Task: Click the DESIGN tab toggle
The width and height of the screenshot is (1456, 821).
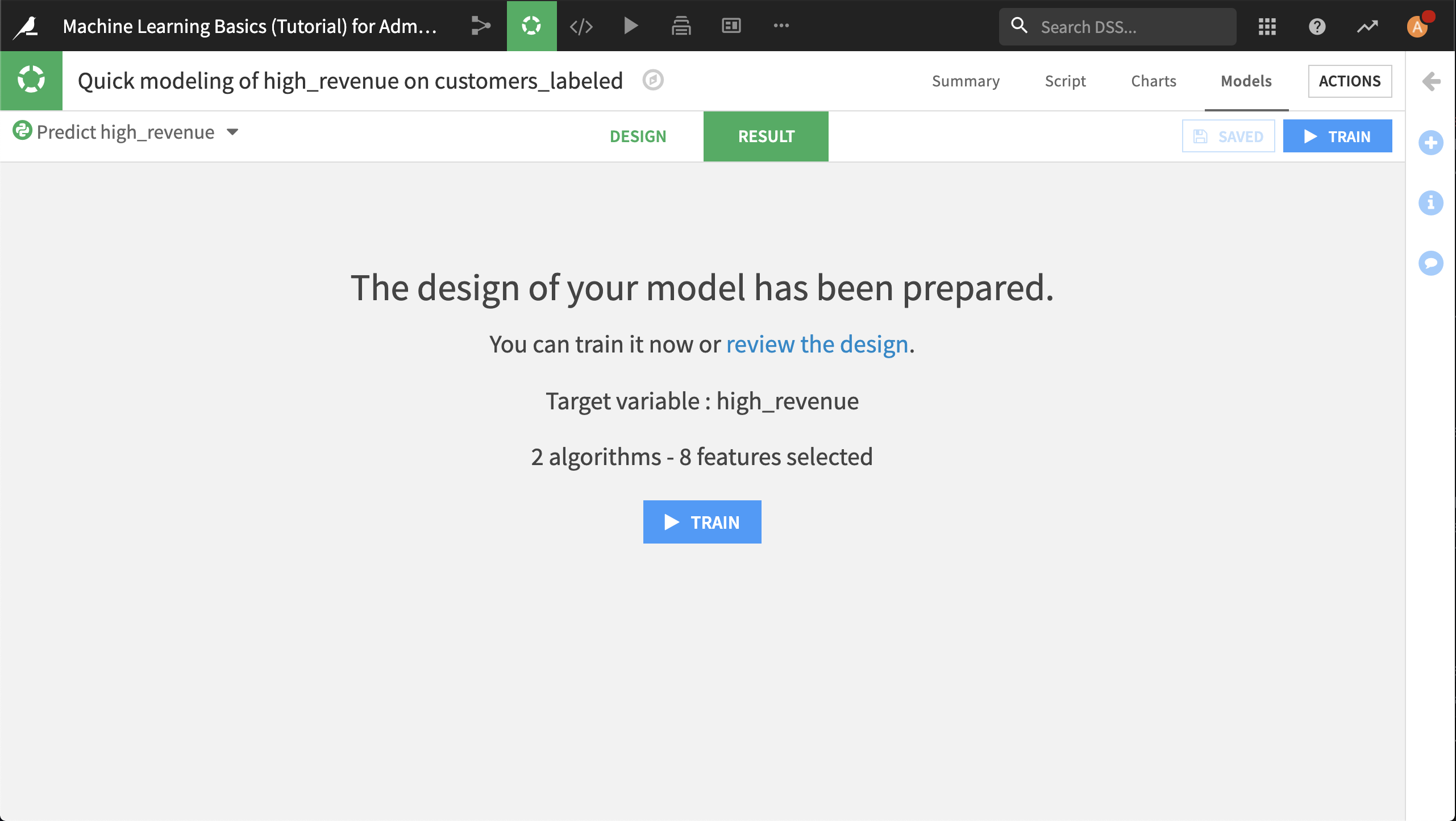Action: coord(638,135)
